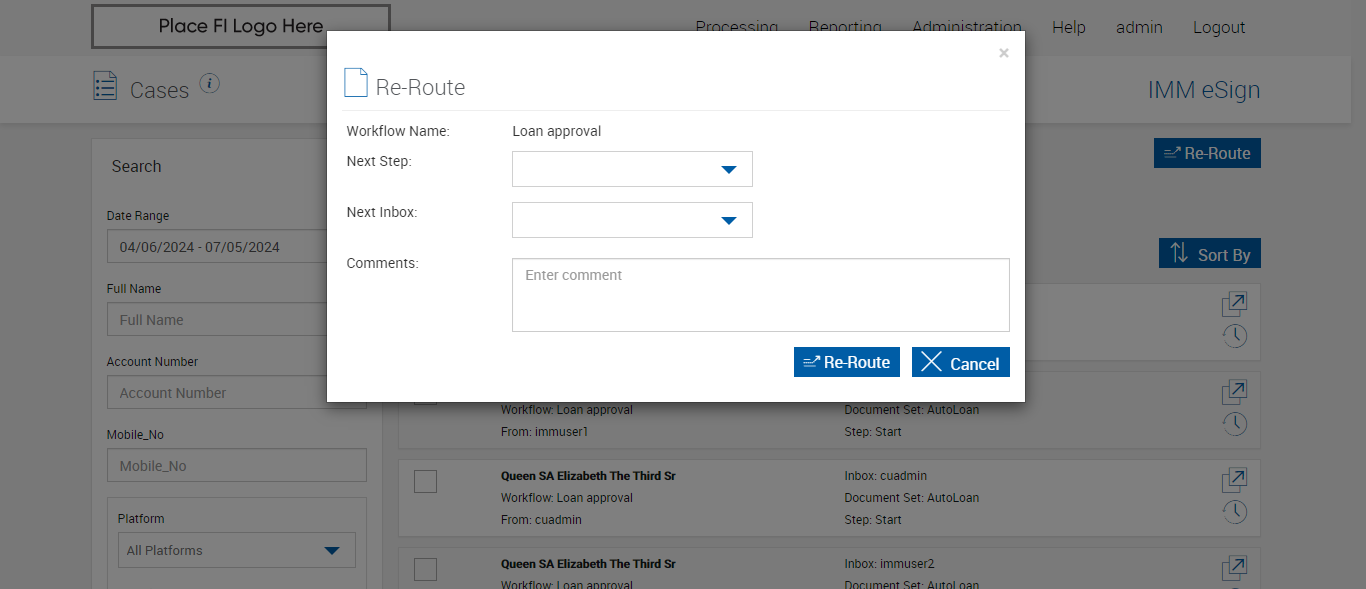
Task: Open the Next Inbox dropdown
Action: click(632, 220)
